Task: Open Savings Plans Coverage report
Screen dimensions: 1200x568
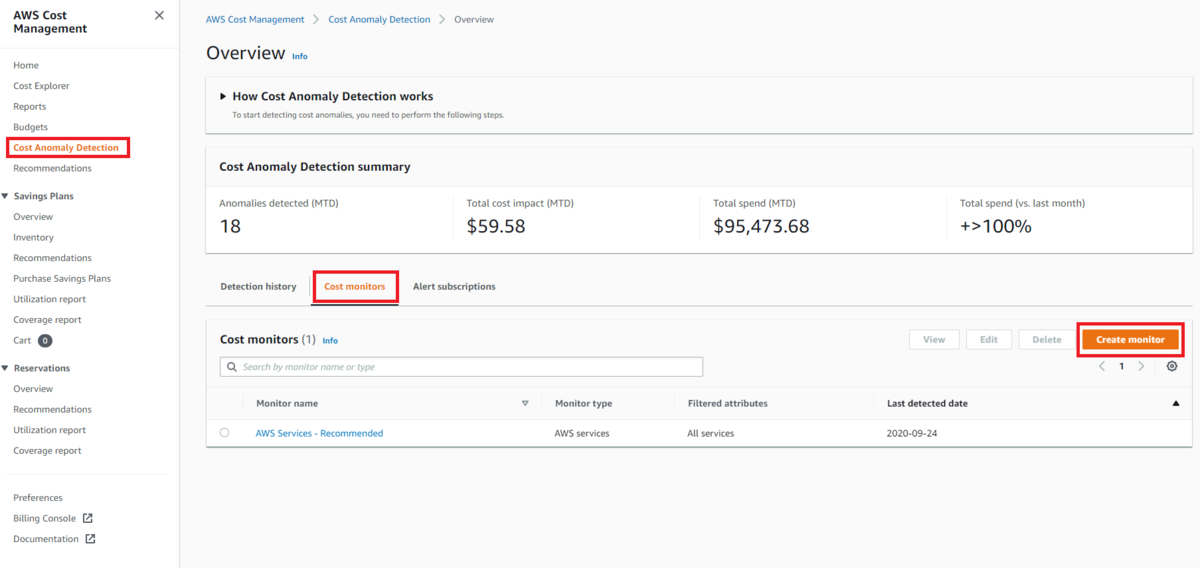Action: click(47, 320)
